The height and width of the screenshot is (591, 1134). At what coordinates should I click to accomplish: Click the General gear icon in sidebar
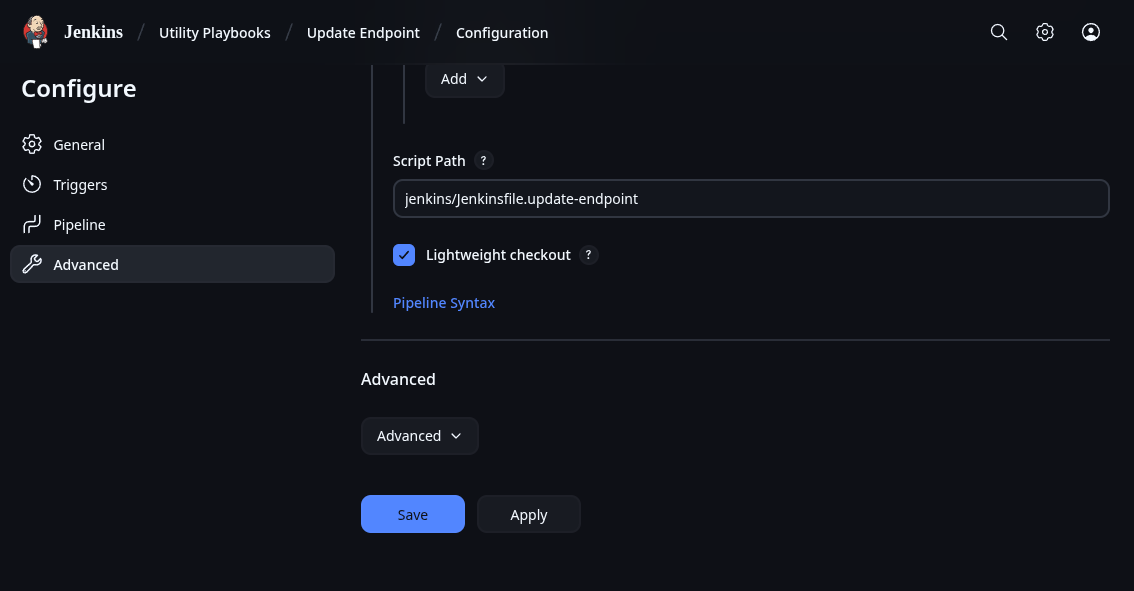pos(32,145)
